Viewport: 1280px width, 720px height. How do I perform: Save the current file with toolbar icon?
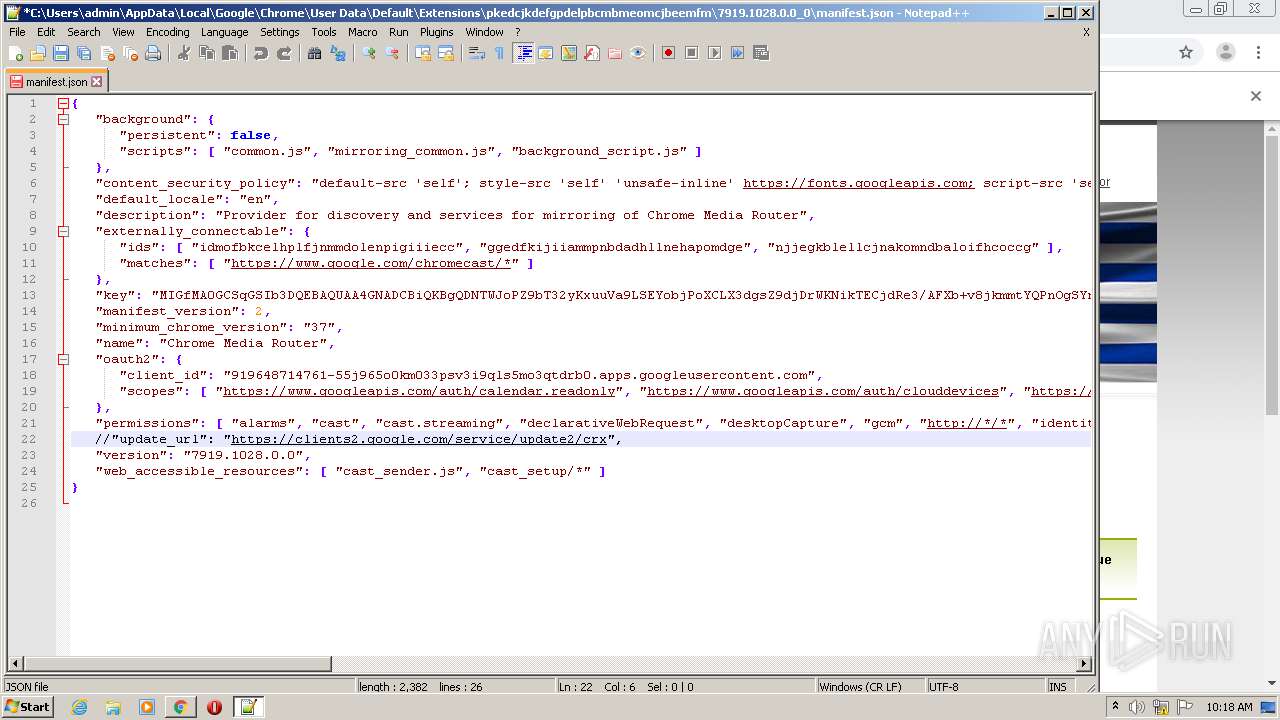click(x=61, y=53)
